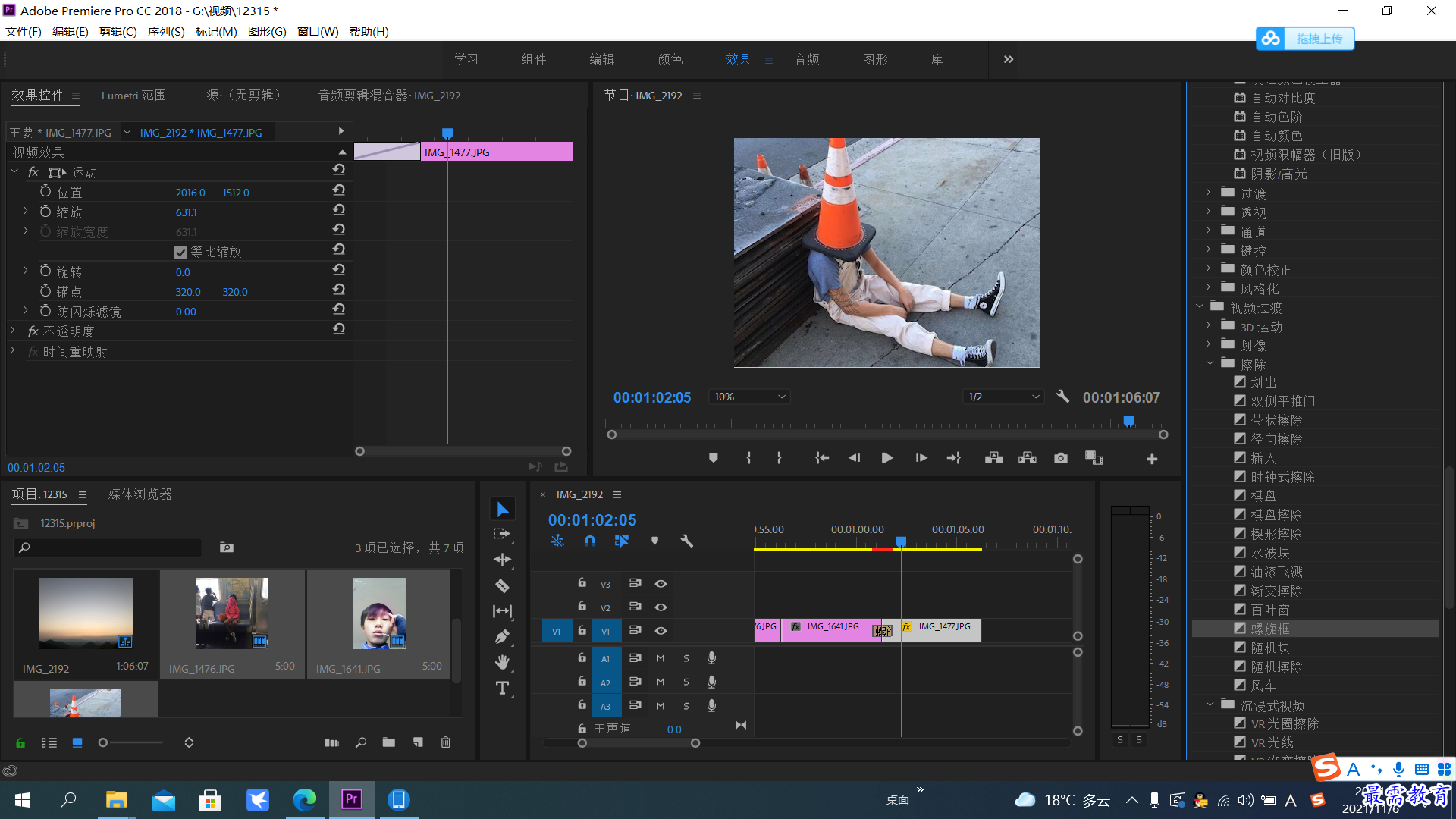Solo track A2
Image resolution: width=1456 pixels, height=819 pixels.
[686, 682]
